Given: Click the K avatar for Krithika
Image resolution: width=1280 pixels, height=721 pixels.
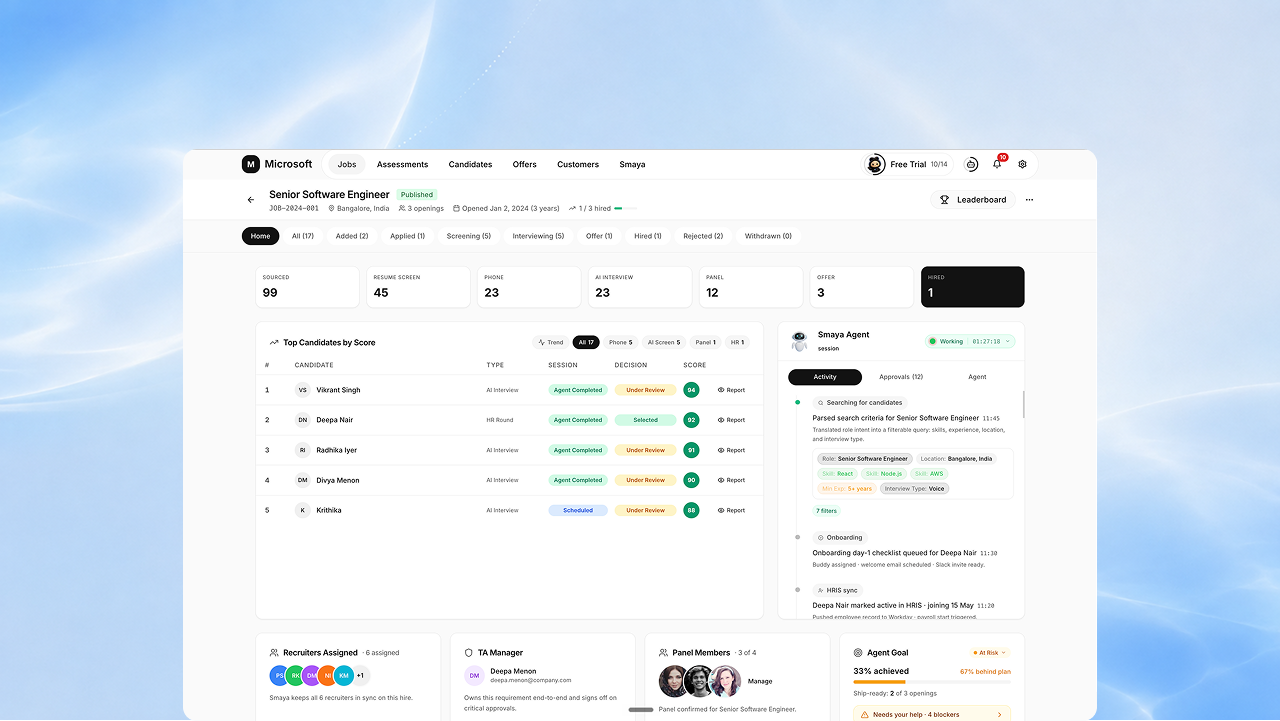Looking at the screenshot, I should pos(302,510).
